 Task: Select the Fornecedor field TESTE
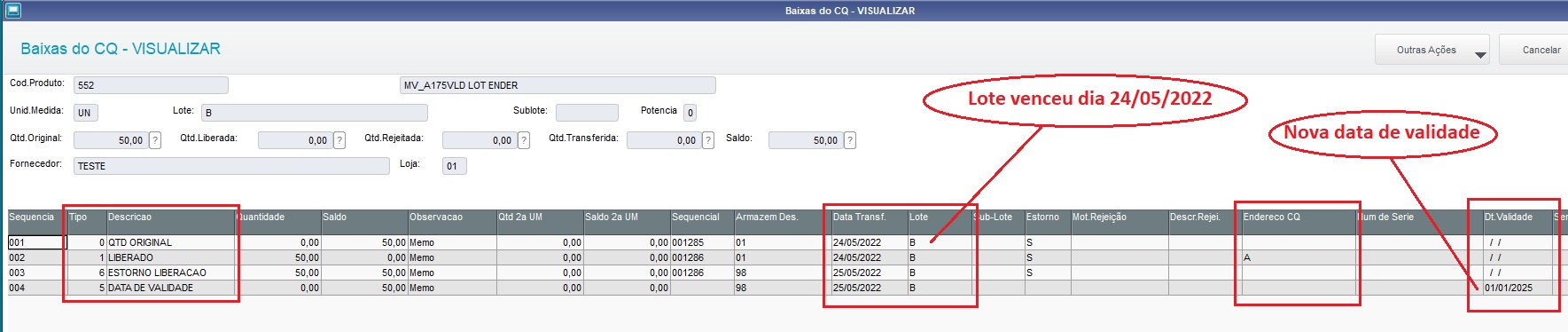point(231,166)
